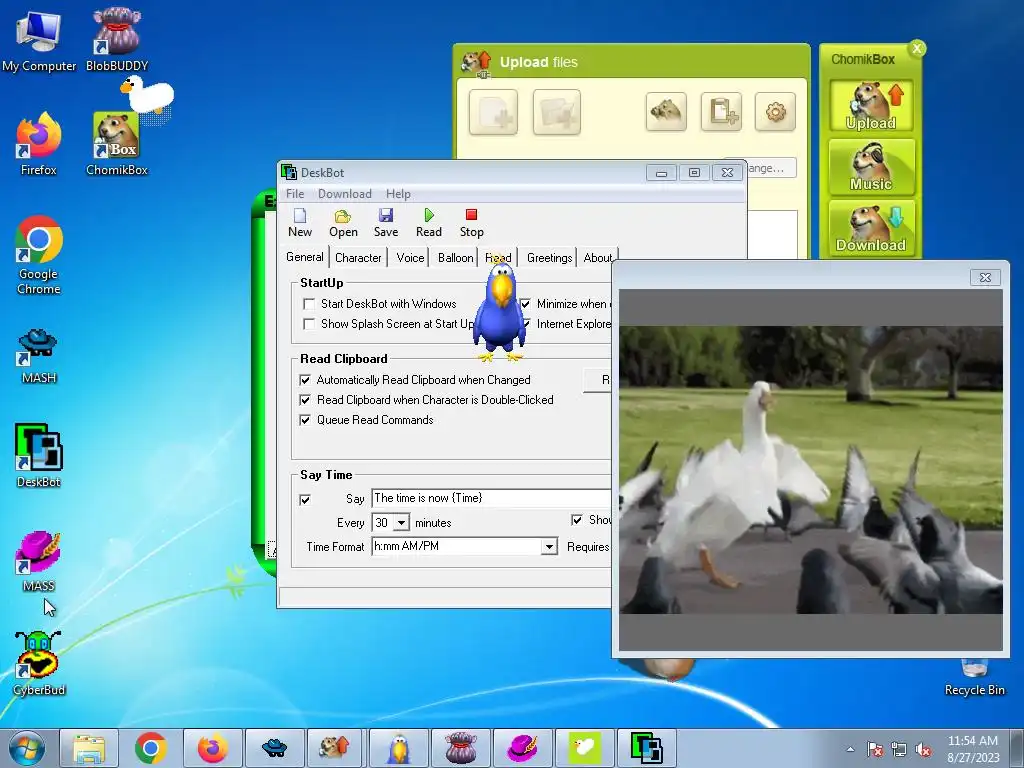The width and height of the screenshot is (1024, 768).
Task: Close the ChomikBox green panel
Action: click(x=917, y=48)
